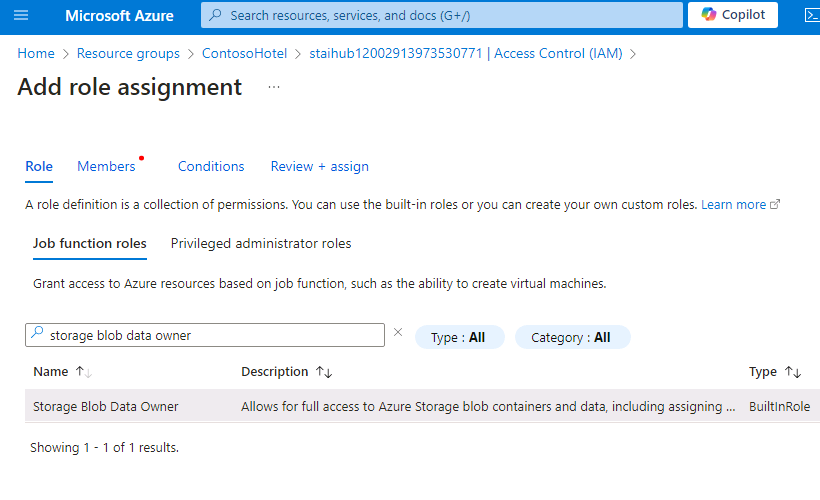
Task: Open the Resource groups breadcrumb
Action: 128,53
